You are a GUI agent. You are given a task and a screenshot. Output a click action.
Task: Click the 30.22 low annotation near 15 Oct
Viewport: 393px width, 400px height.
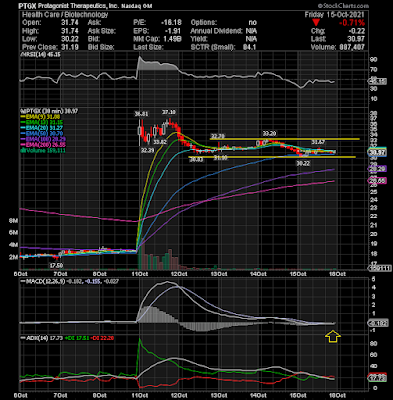pyautogui.click(x=303, y=163)
